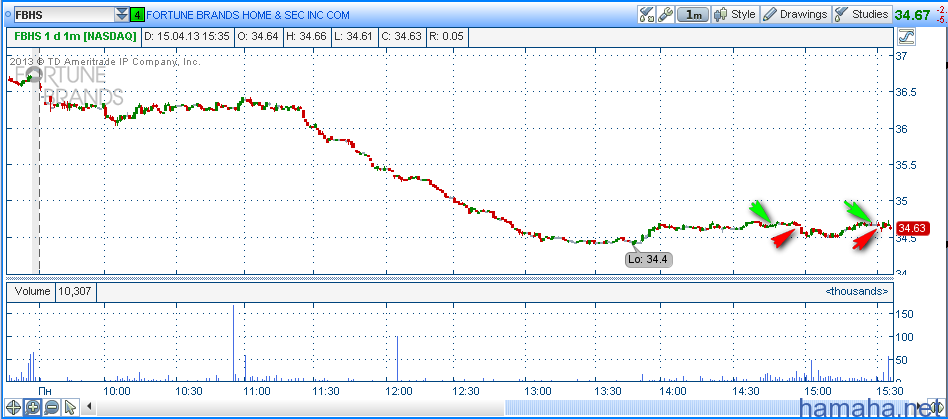Image resolution: width=948 pixels, height=419 pixels.
Task: Select the arrow pointer tool
Action: (x=70, y=408)
